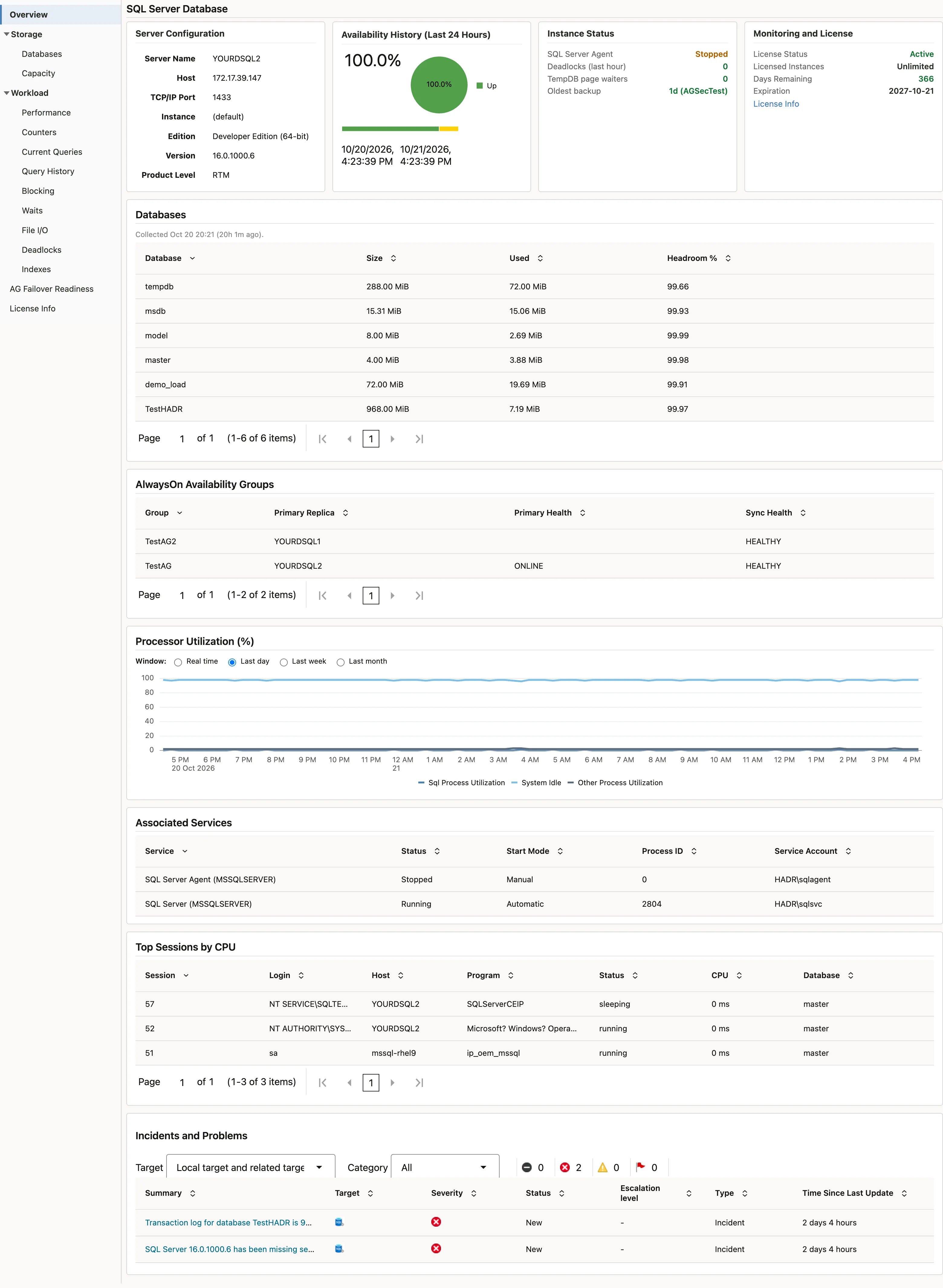Click Databases pager page number field
The width and height of the screenshot is (943, 1288).
click(x=182, y=438)
